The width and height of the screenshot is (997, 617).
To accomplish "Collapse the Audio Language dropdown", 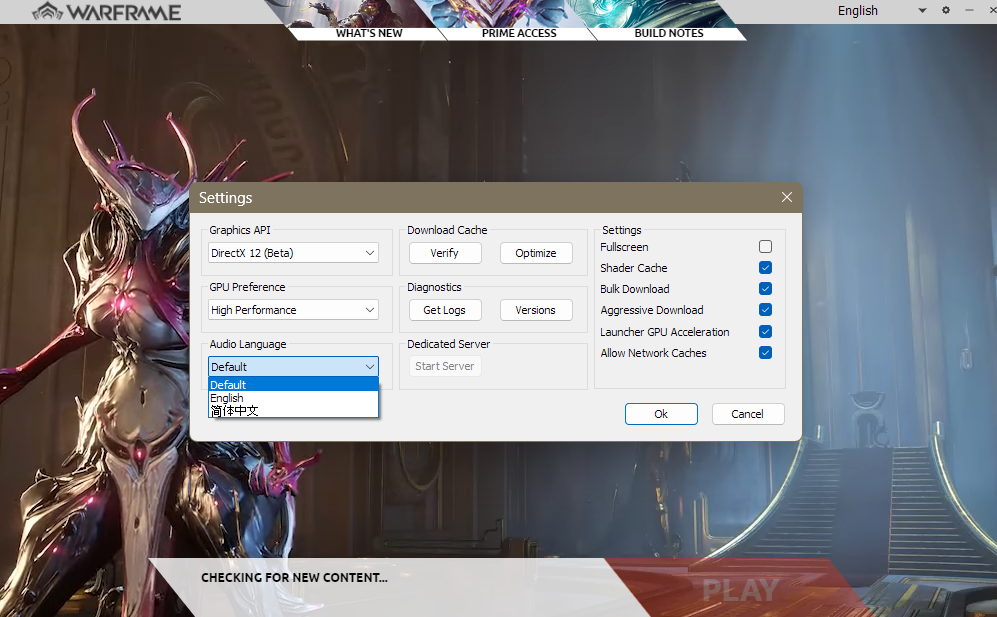I will point(293,366).
